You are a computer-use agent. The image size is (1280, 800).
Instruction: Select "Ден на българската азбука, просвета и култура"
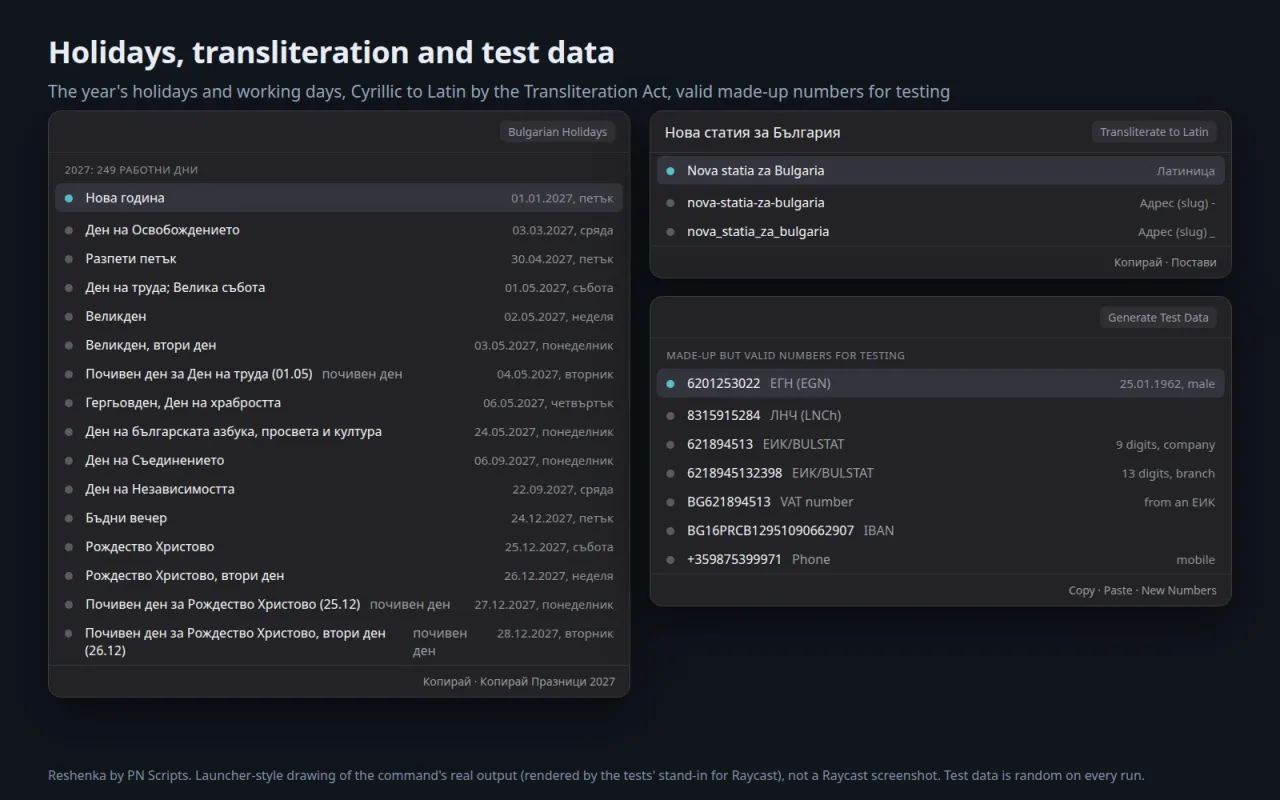(339, 432)
